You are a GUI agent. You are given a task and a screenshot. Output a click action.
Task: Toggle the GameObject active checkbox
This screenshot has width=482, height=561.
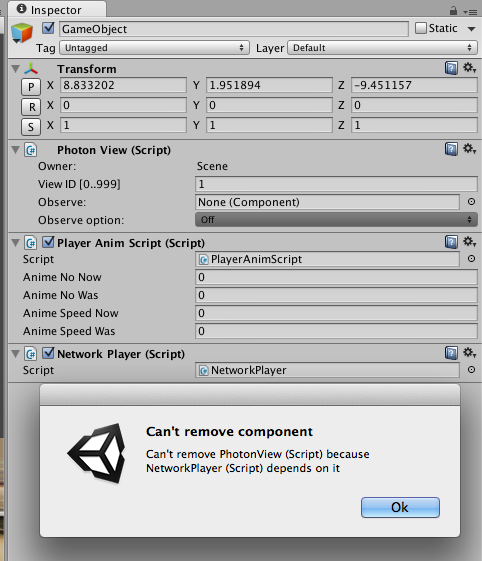(48, 28)
